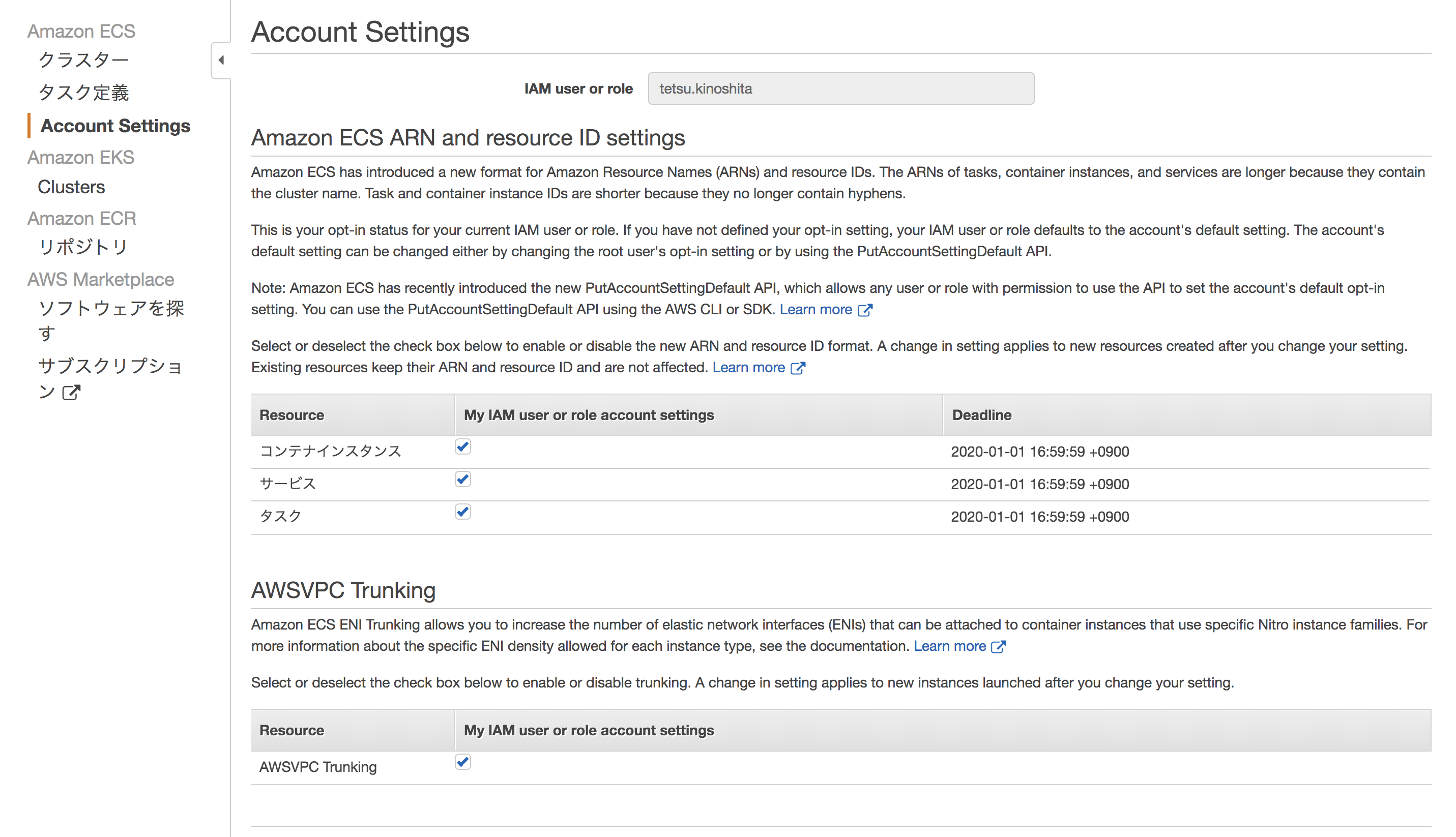Open Learn more about ARN format
Image resolution: width=1456 pixels, height=837 pixels.
tap(748, 368)
